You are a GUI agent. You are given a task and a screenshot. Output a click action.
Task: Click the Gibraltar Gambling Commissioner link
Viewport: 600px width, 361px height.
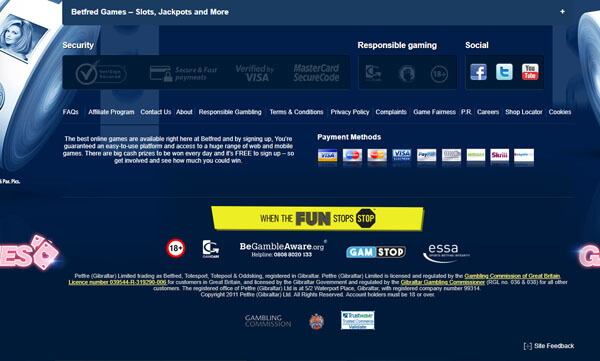click(443, 282)
